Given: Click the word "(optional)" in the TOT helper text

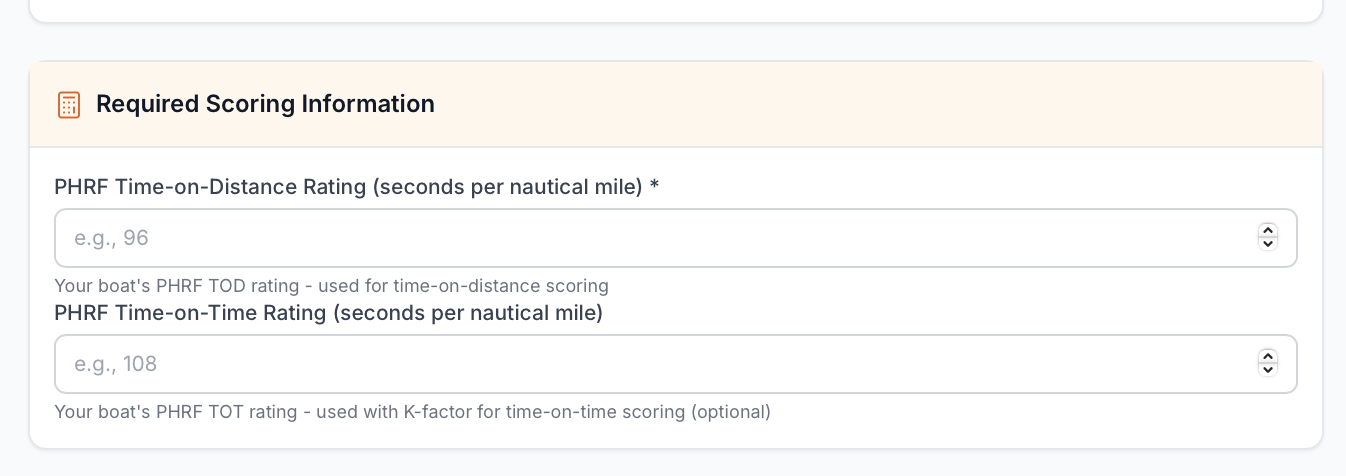Looking at the screenshot, I should click(x=732, y=412).
